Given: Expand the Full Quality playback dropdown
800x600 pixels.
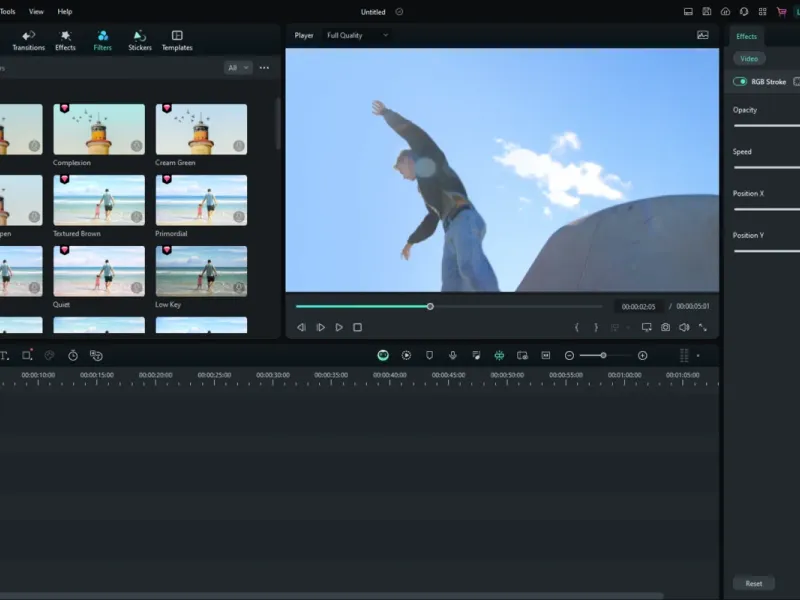Looking at the screenshot, I should (x=357, y=35).
